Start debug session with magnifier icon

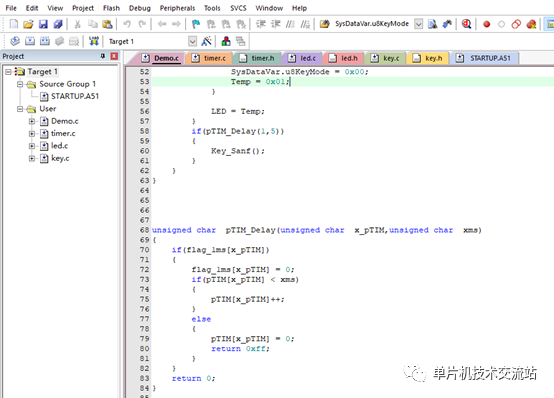click(466, 24)
